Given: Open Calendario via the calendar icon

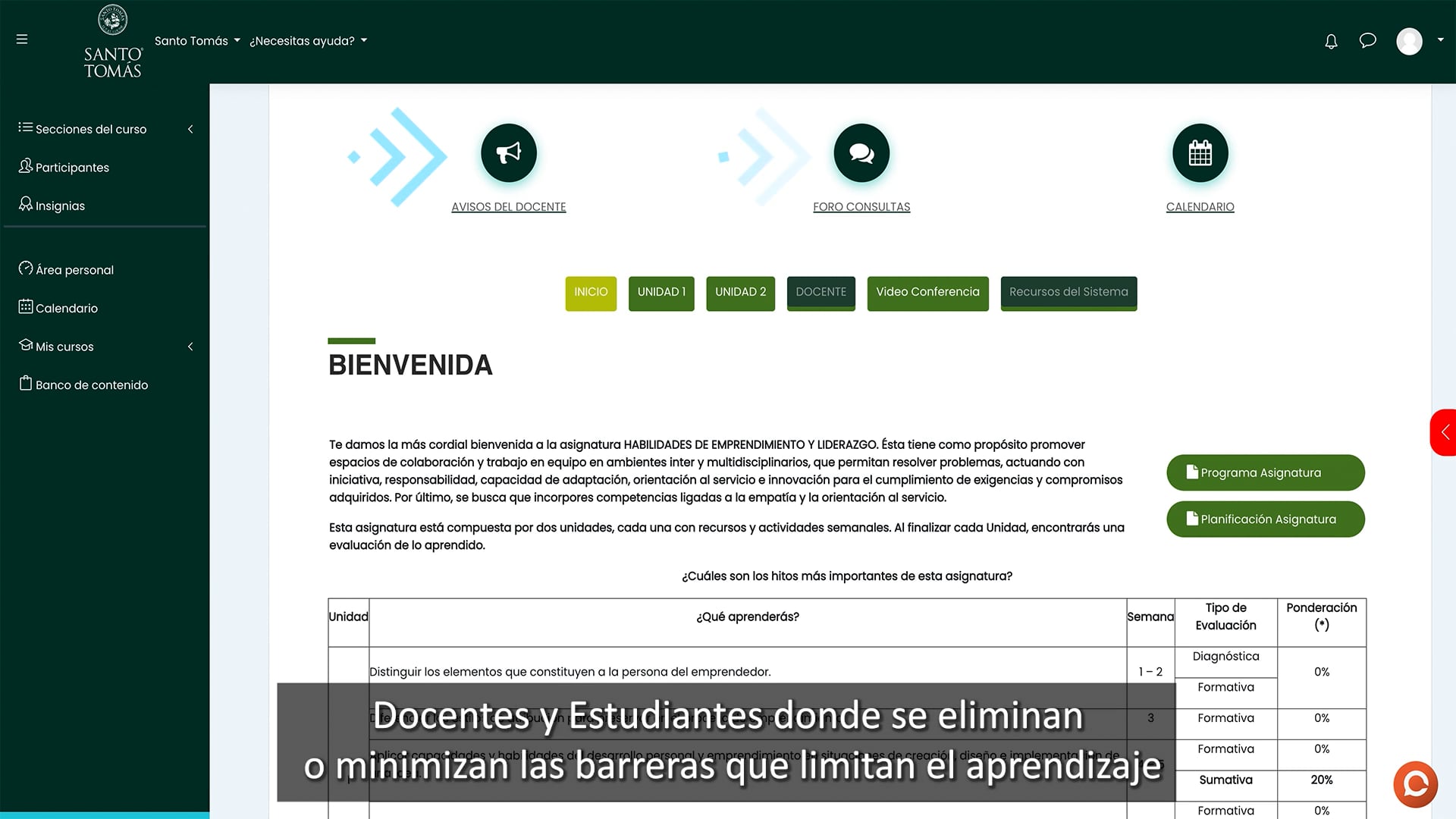Looking at the screenshot, I should coord(1200,152).
